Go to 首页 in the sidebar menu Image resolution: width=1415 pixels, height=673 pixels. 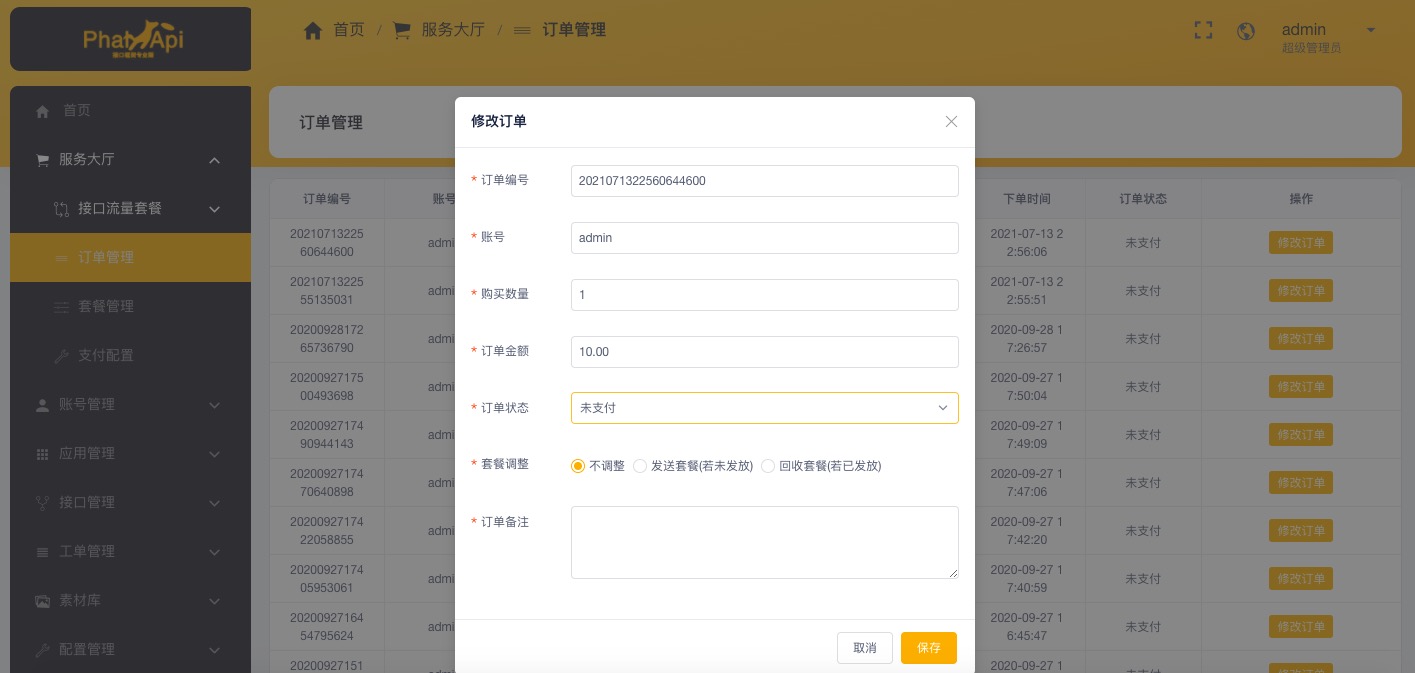pyautogui.click(x=77, y=111)
